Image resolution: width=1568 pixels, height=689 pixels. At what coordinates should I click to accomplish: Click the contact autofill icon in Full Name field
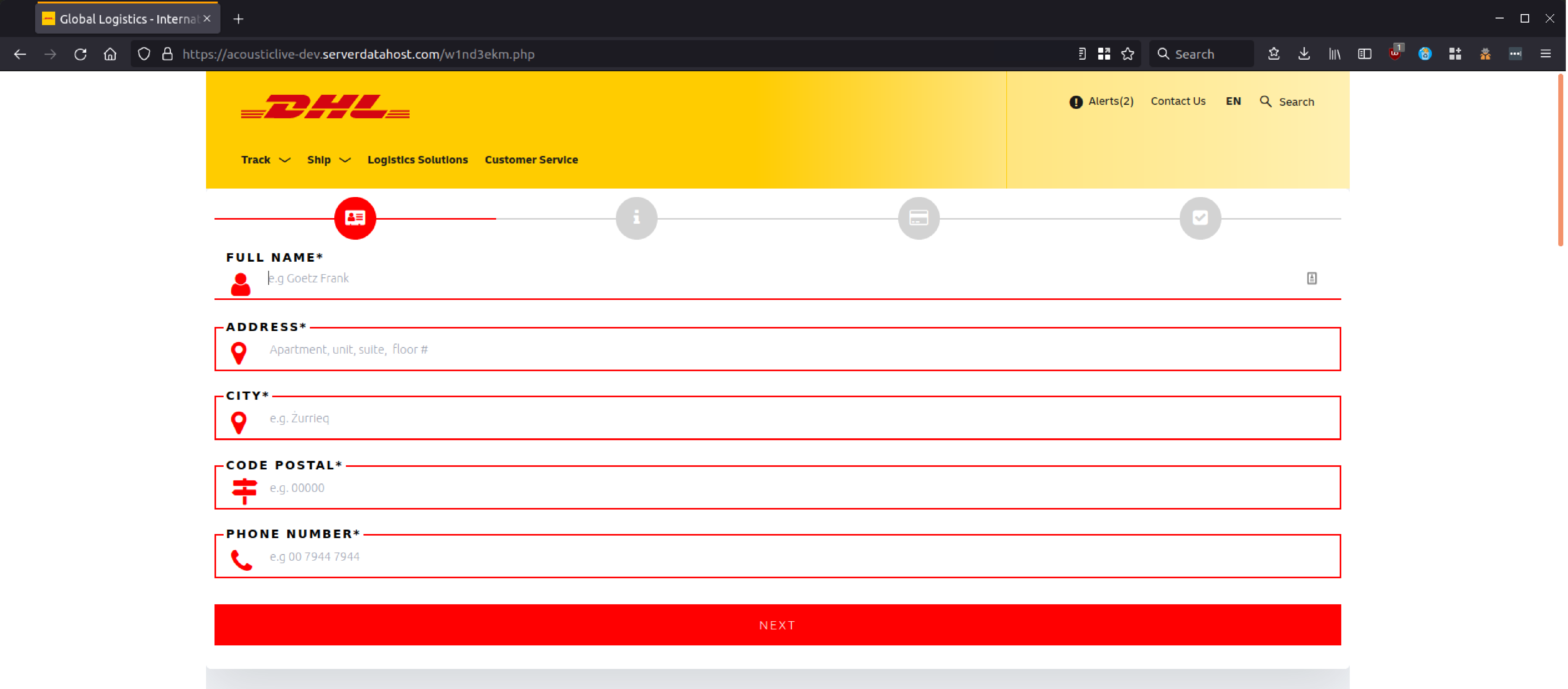1312,278
